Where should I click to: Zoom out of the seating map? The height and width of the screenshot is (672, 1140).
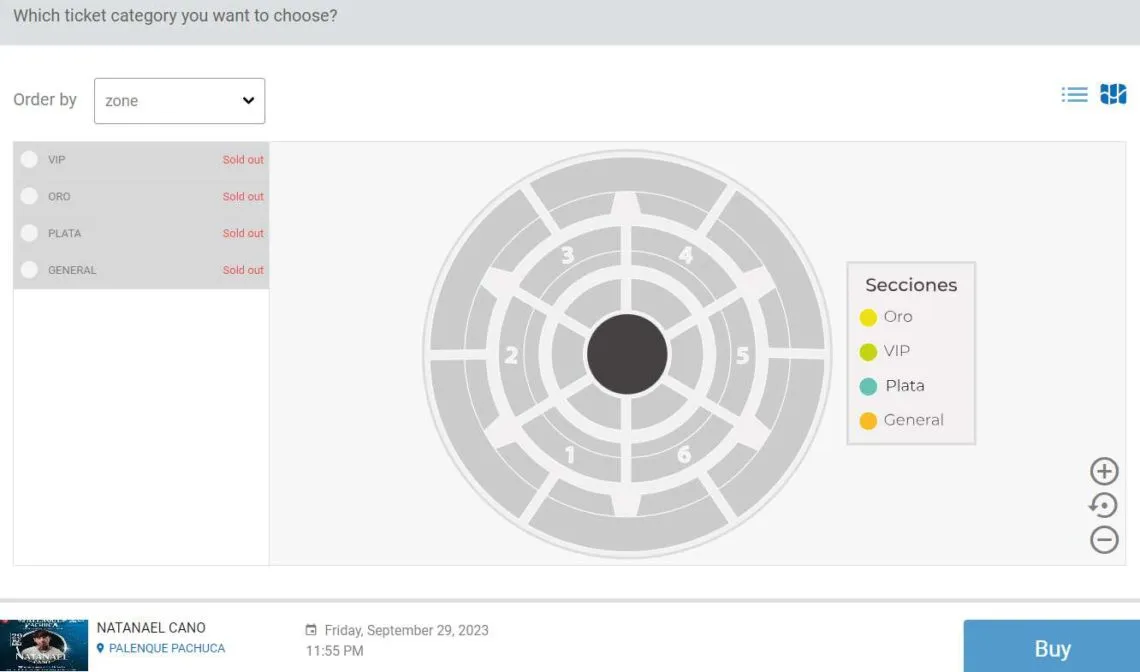pyautogui.click(x=1104, y=540)
